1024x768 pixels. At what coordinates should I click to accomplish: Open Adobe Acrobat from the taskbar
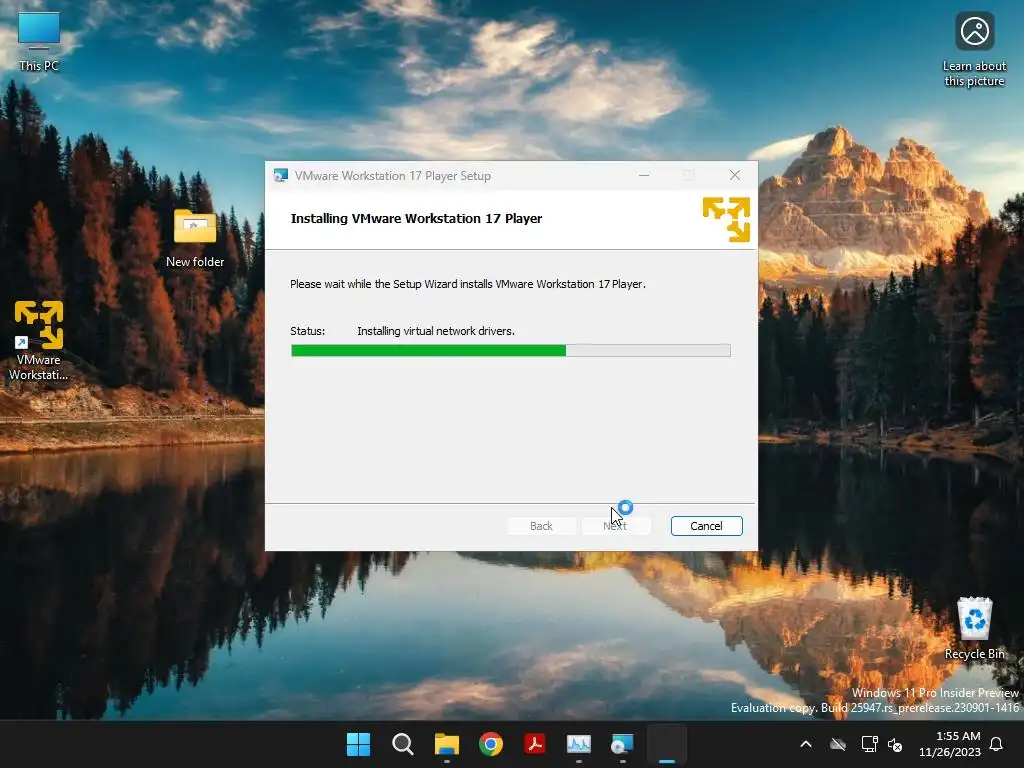pos(535,744)
